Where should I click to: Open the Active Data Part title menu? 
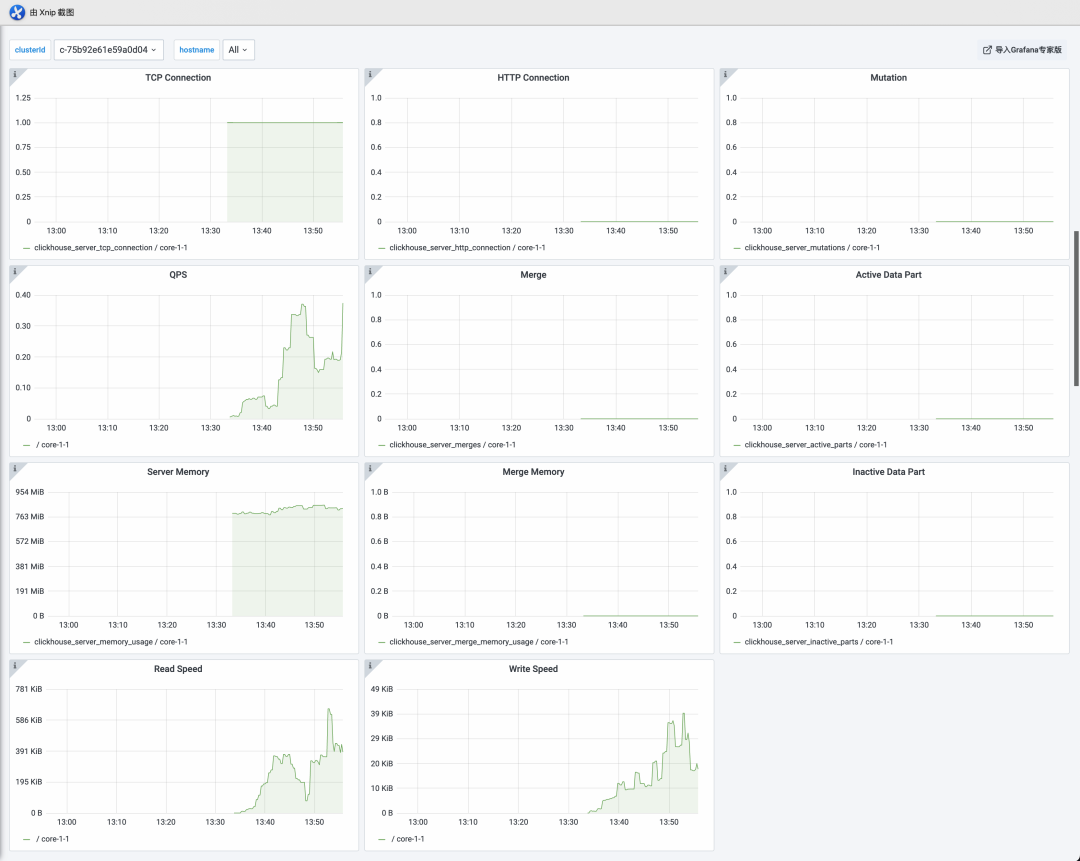click(x=889, y=275)
